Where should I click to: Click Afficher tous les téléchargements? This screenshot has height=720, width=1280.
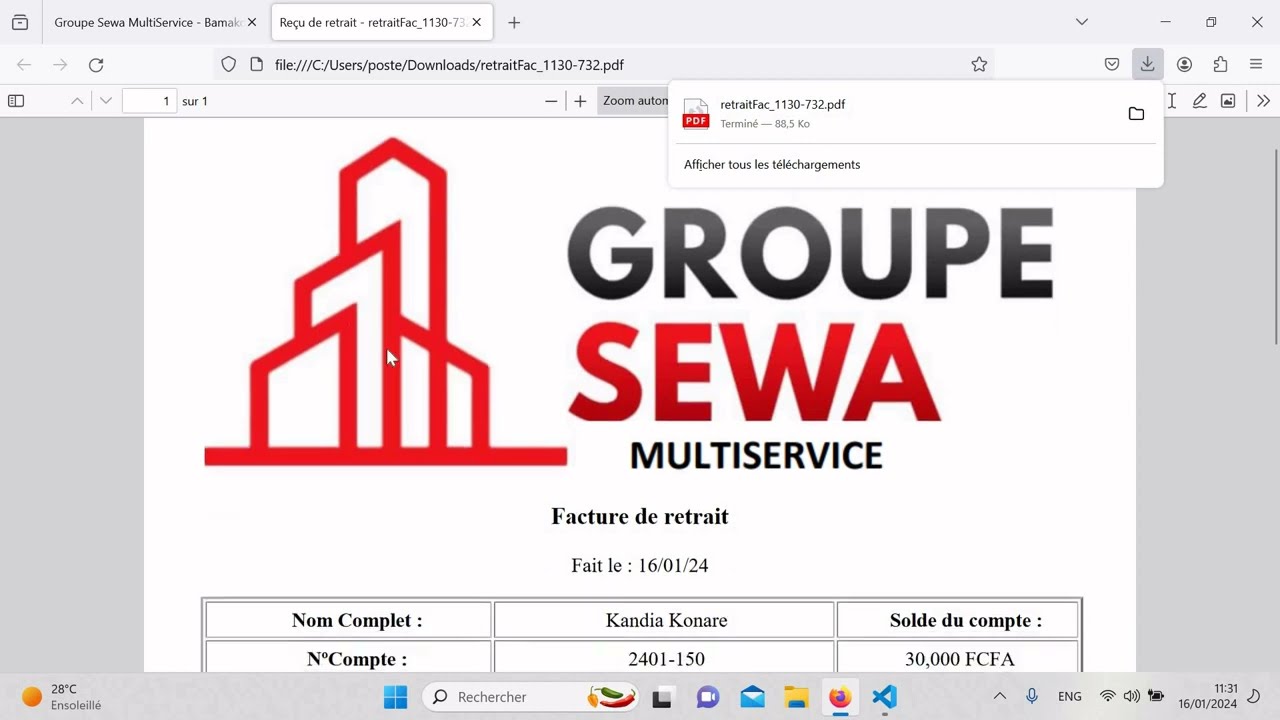click(772, 164)
